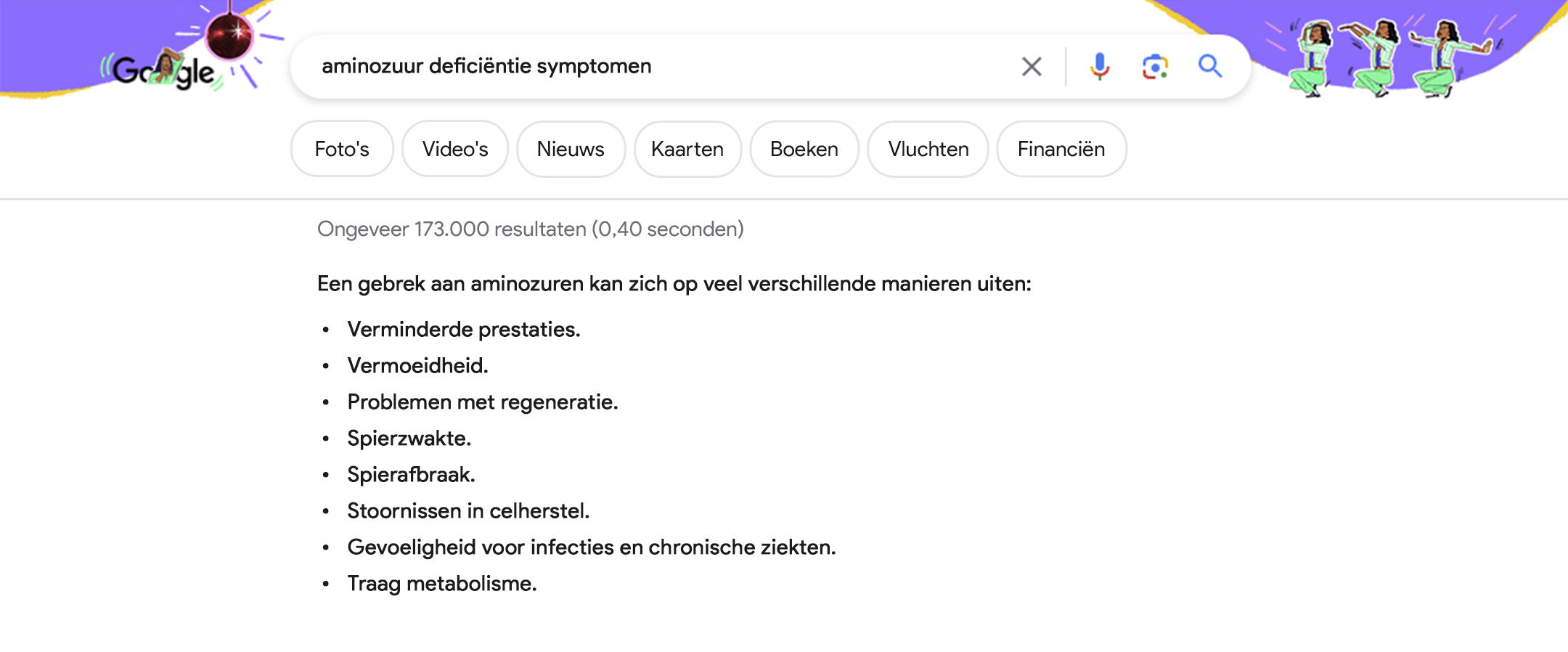Click the 'Traag metabolisme' list item

(442, 584)
